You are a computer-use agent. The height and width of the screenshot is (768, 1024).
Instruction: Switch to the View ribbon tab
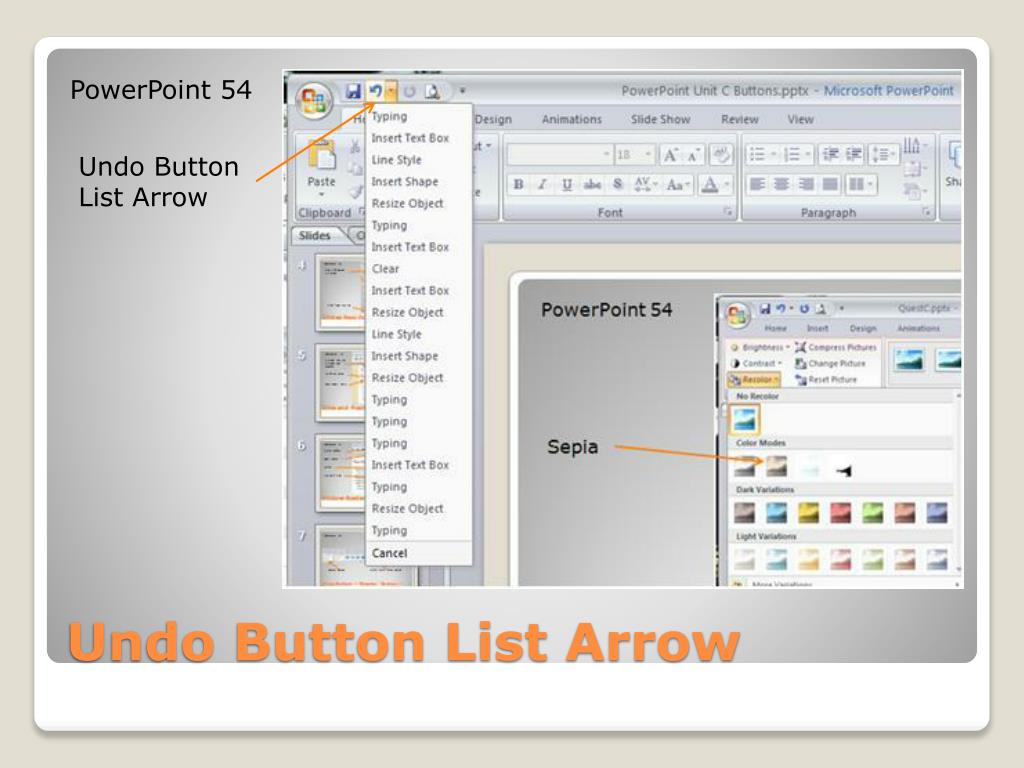[x=800, y=120]
